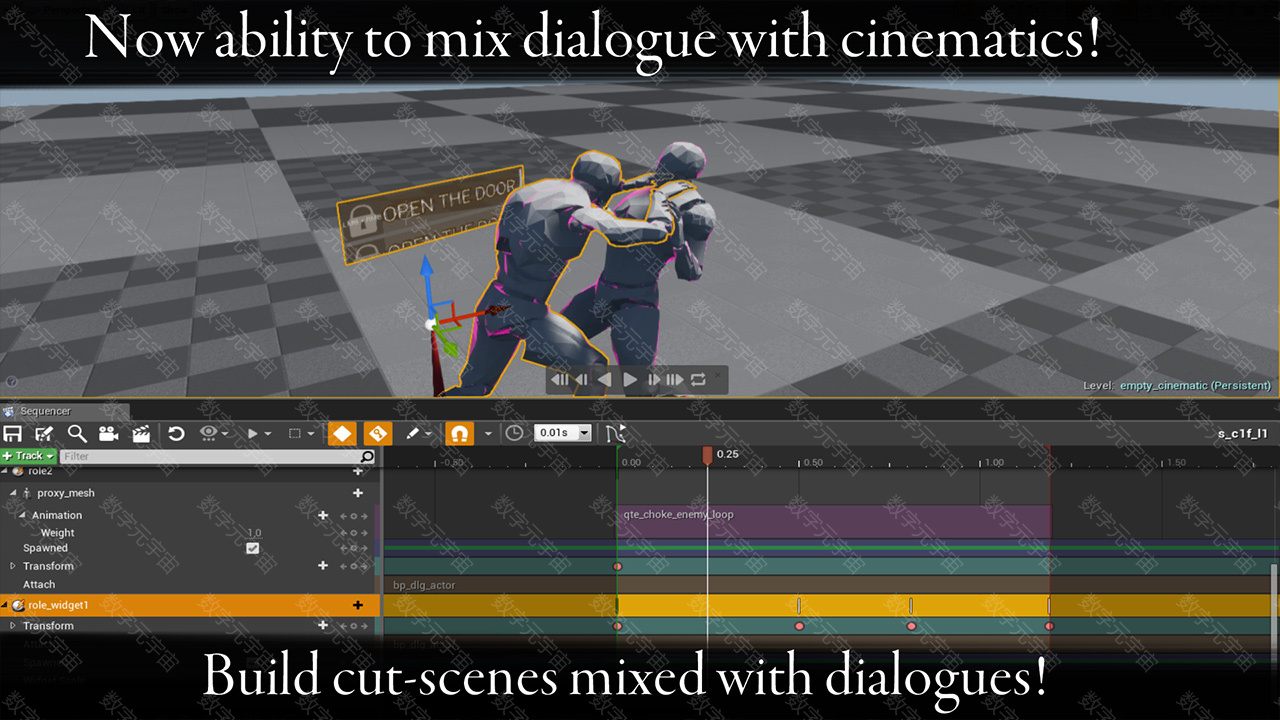The image size is (1280, 720).
Task: Open render movie clapperboard icon
Action: (141, 434)
